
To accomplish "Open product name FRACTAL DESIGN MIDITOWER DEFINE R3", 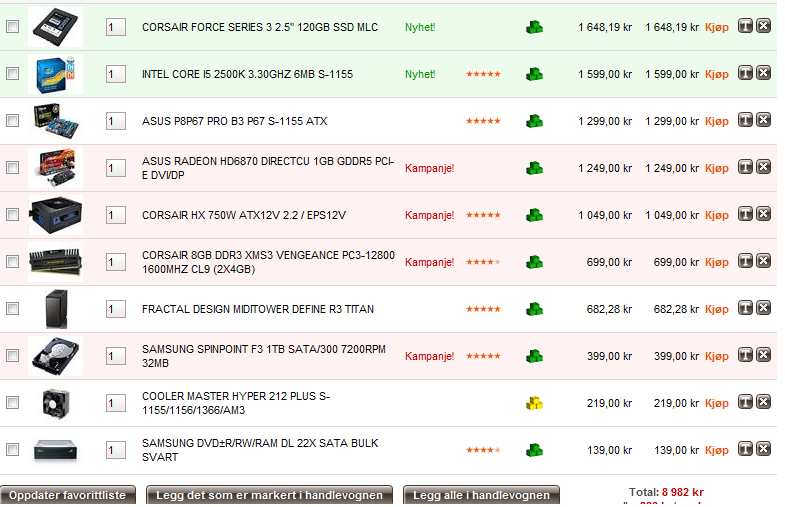I will [258, 310].
